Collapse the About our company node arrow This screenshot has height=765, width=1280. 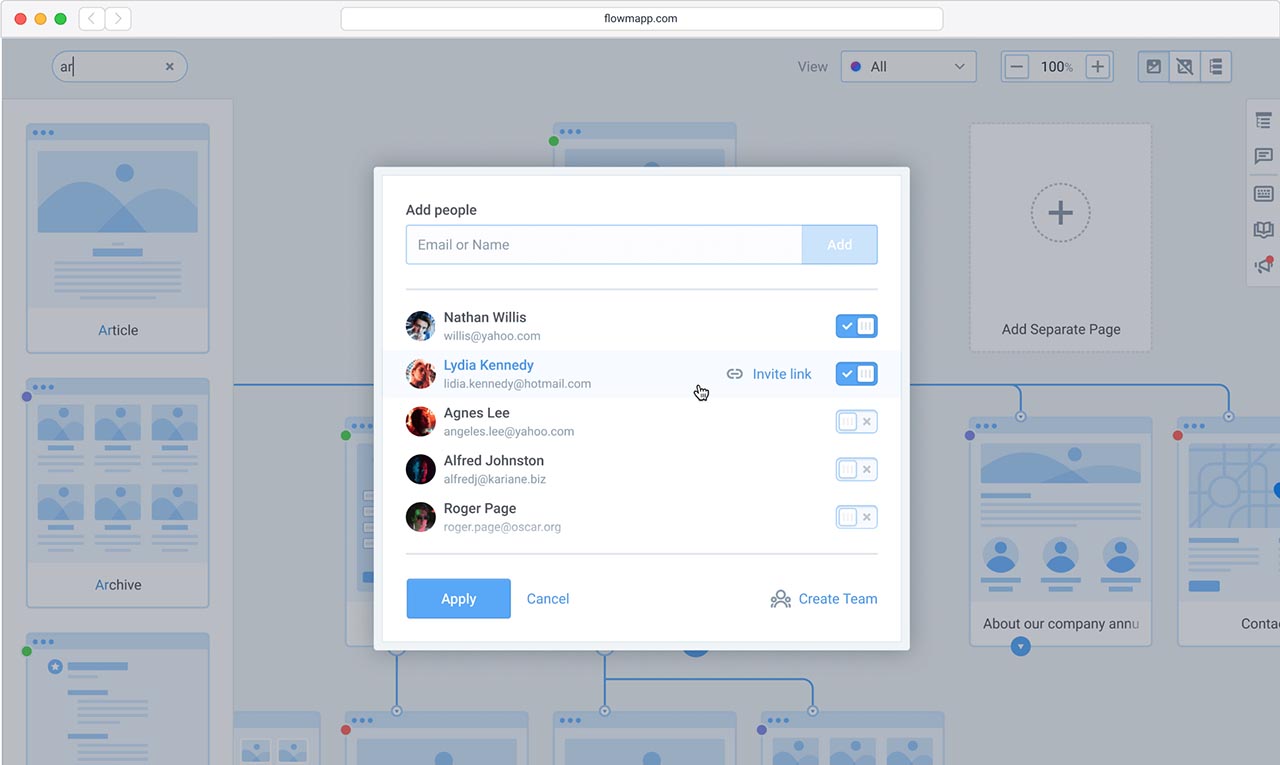(1020, 647)
